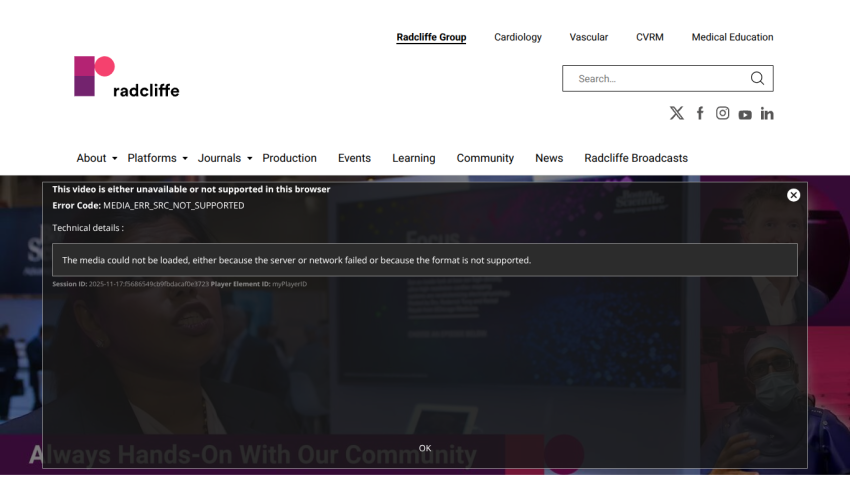Click the technical details message box
The image size is (850, 478).
pyautogui.click(x=424, y=260)
